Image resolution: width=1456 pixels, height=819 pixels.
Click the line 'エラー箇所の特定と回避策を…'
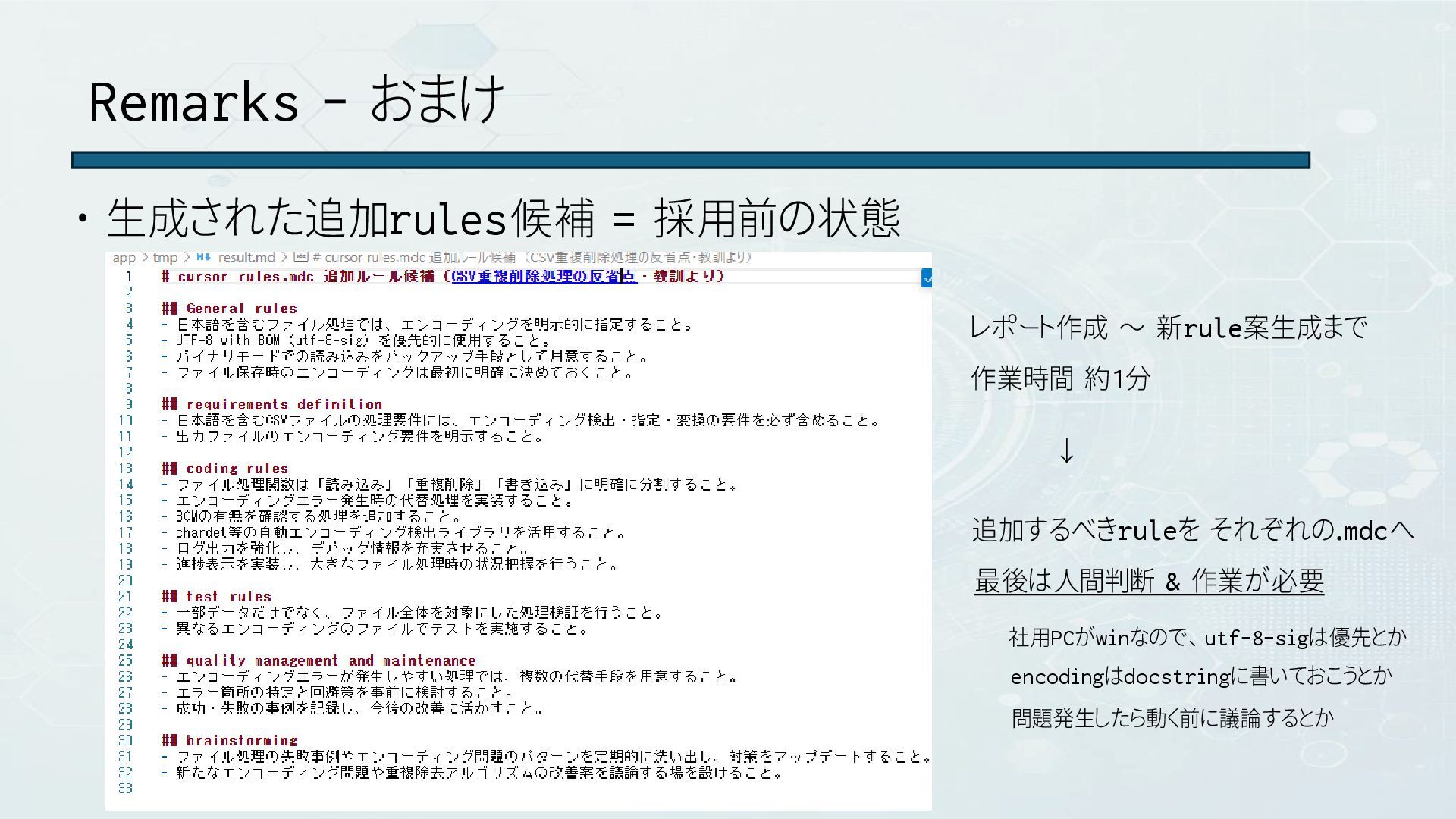339,693
